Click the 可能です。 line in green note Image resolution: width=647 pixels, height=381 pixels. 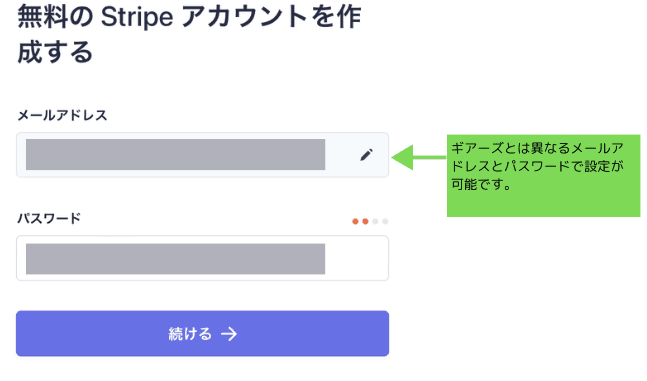[x=482, y=184]
